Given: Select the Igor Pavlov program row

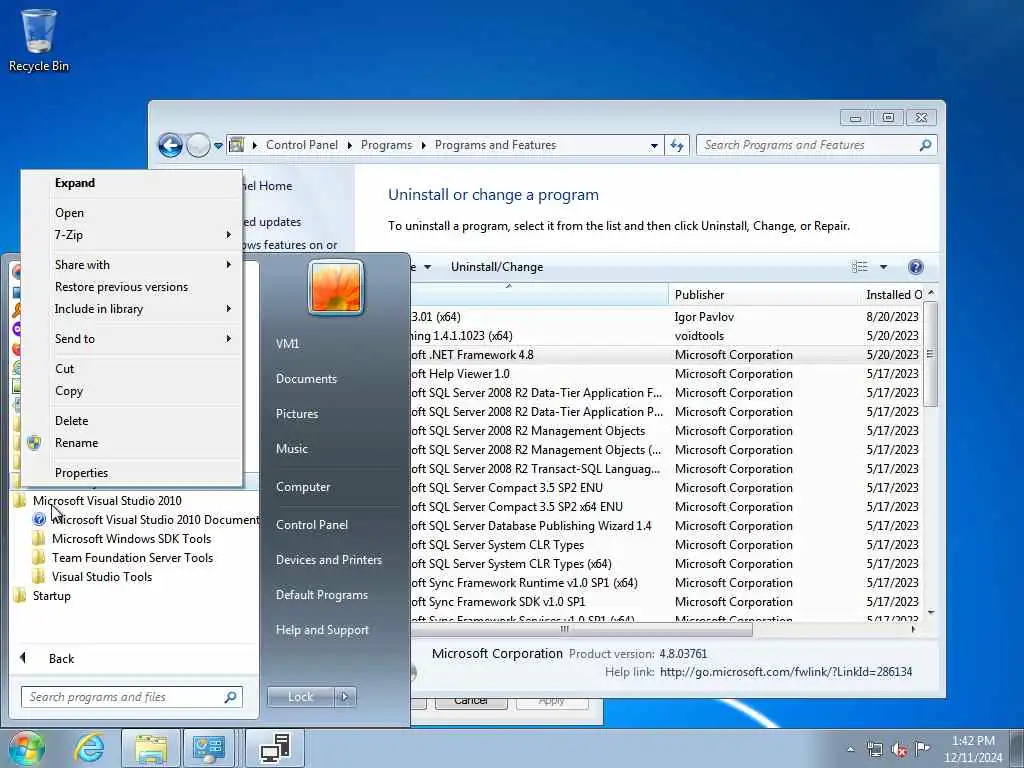Looking at the screenshot, I should (x=667, y=317).
